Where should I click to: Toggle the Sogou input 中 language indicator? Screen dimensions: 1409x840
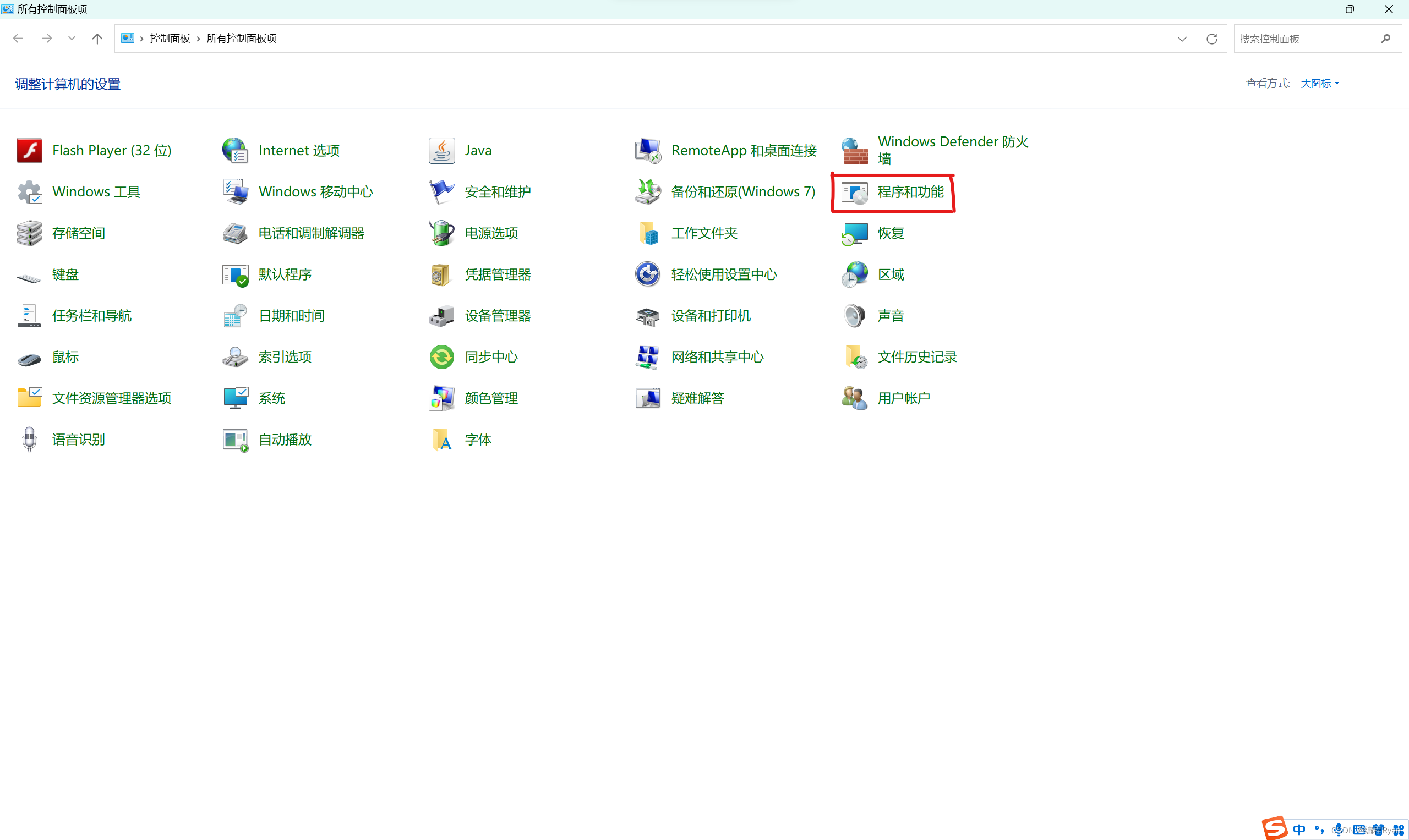point(1299,829)
